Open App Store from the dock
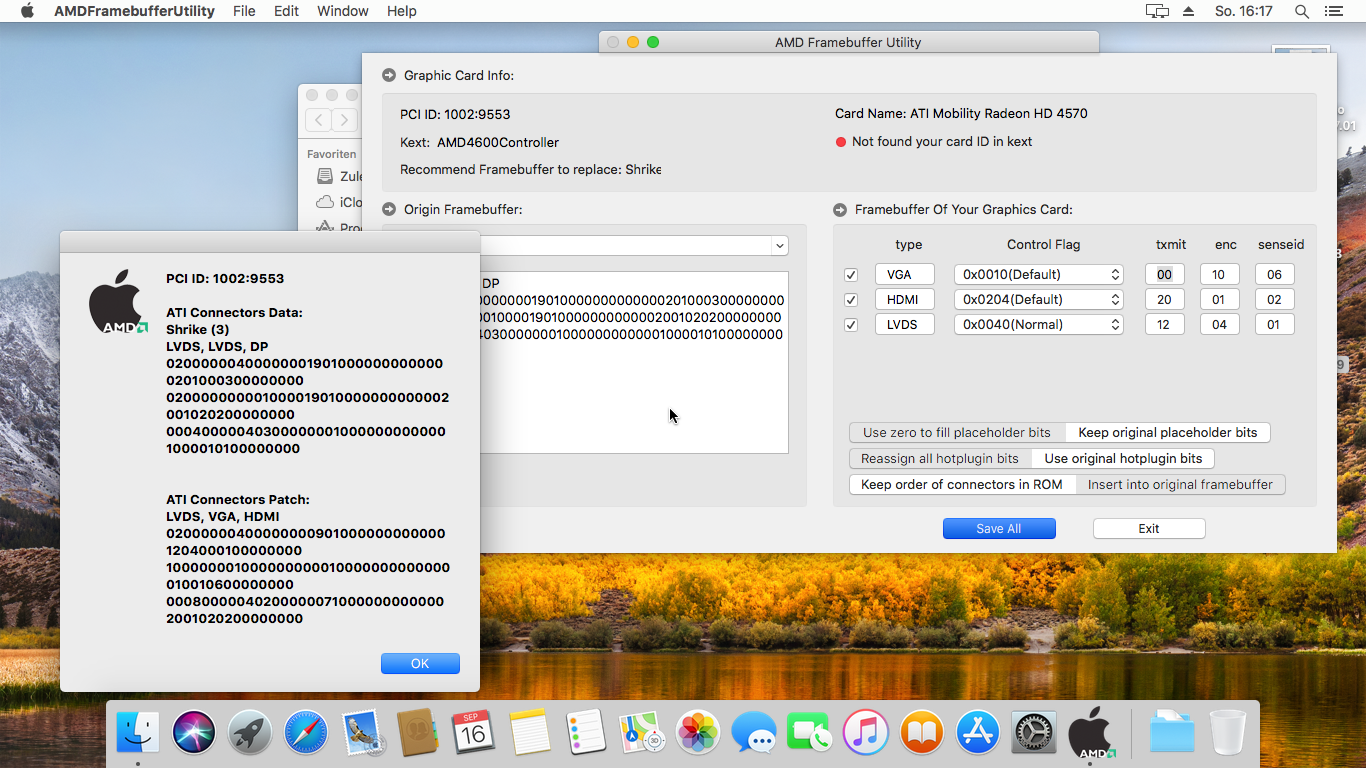The image size is (1366, 768). click(x=978, y=732)
